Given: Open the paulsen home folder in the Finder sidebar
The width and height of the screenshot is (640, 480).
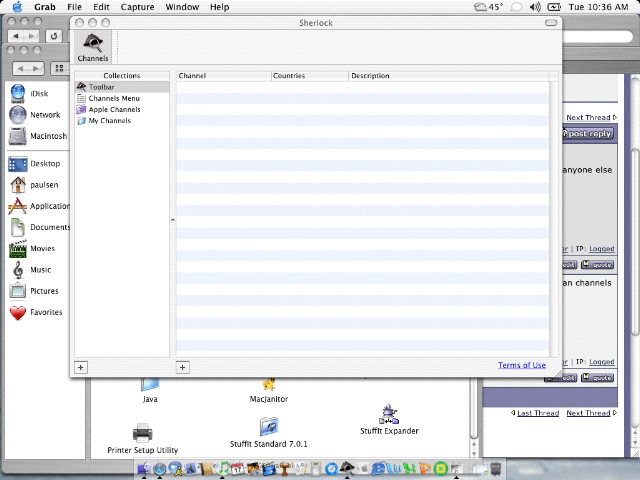Looking at the screenshot, I should [x=34, y=185].
